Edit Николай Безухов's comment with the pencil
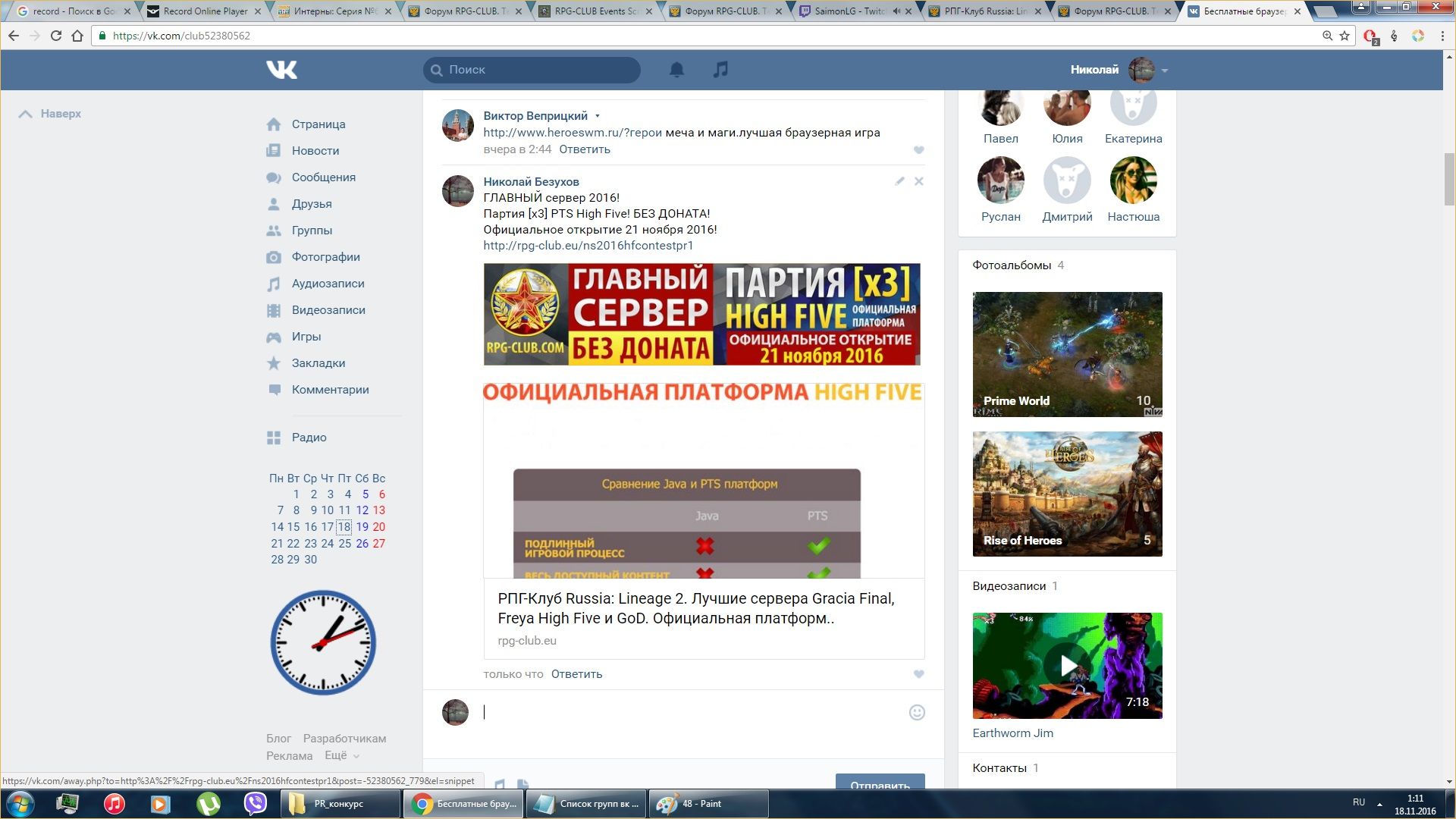This screenshot has width=1456, height=819. pyautogui.click(x=899, y=181)
